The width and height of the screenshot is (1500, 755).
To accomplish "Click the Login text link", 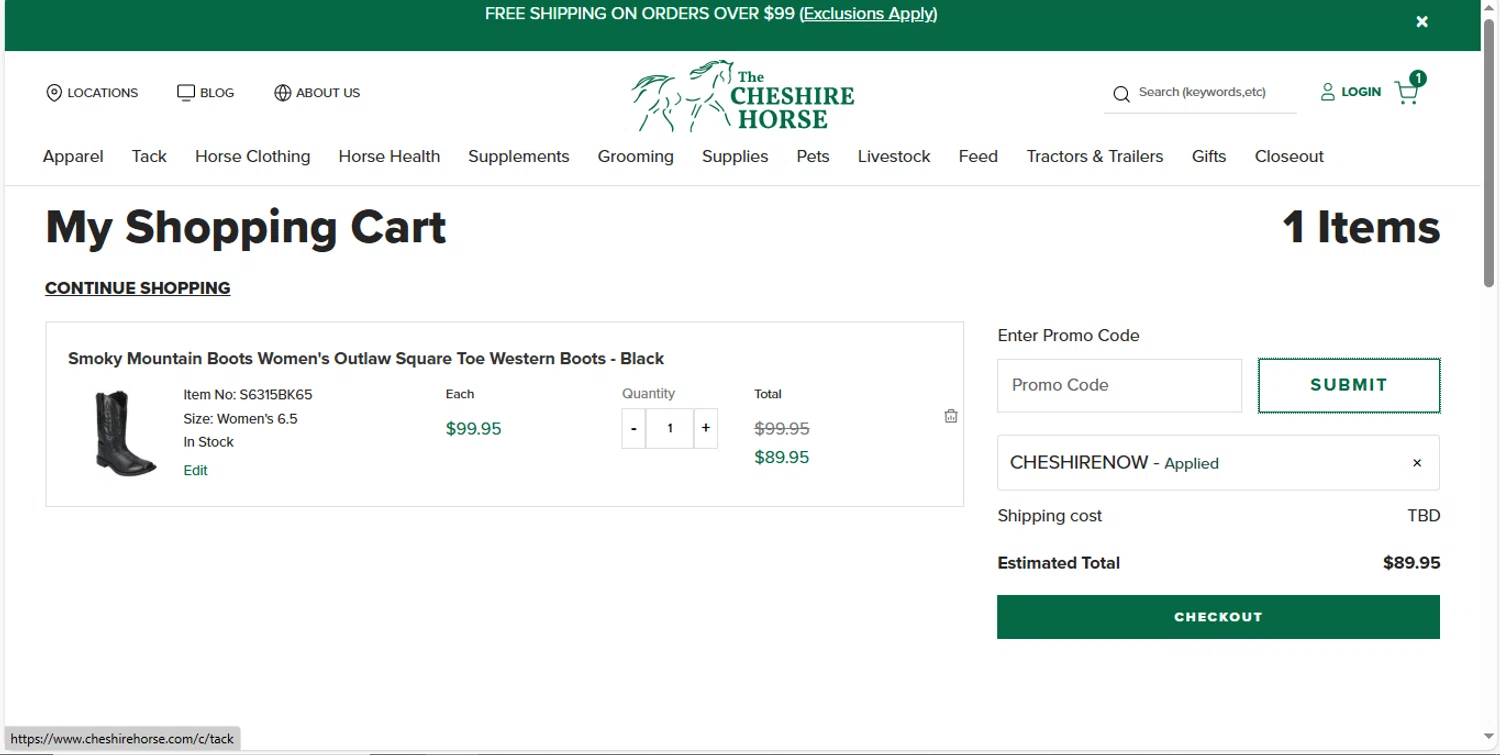I will click(x=1361, y=92).
